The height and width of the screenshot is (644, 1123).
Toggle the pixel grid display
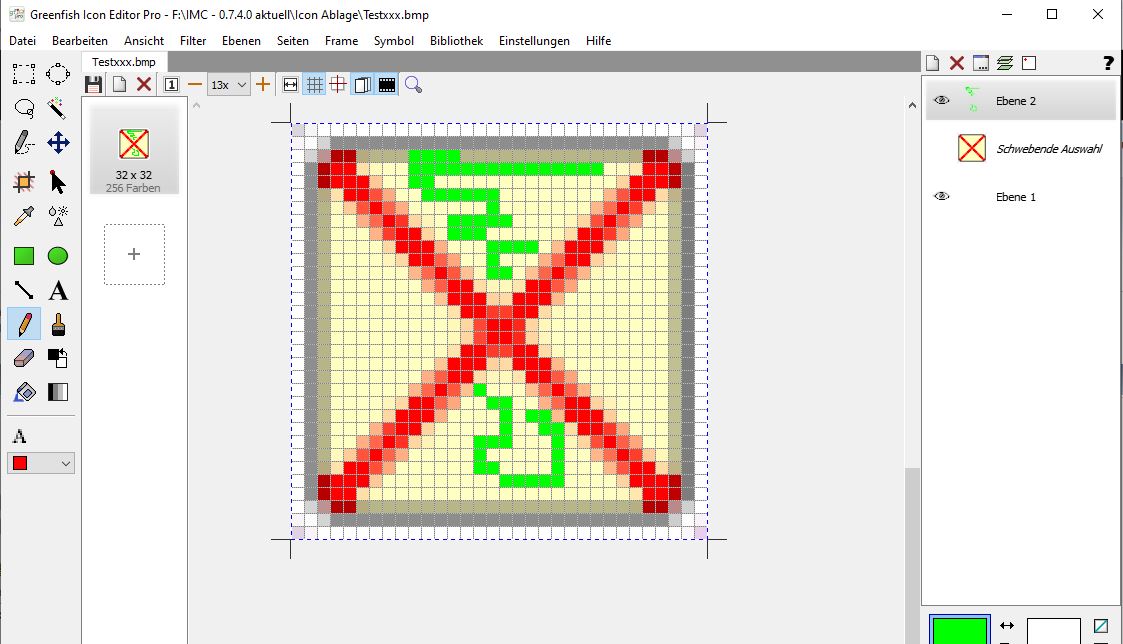(x=314, y=85)
